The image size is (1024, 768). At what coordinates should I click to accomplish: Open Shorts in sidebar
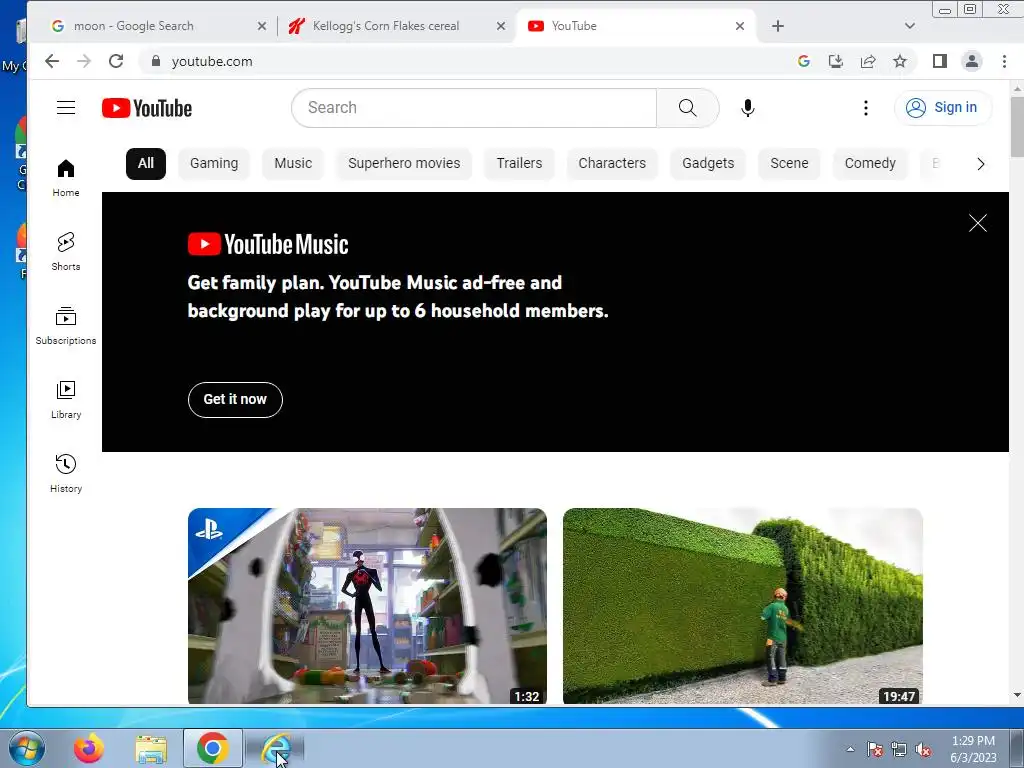[x=66, y=251]
